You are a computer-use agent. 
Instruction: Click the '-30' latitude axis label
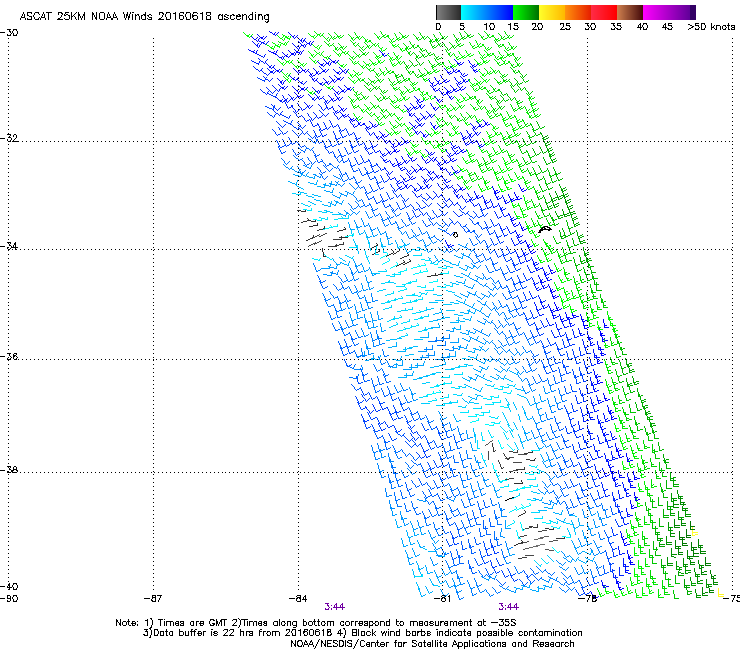click(x=9, y=33)
